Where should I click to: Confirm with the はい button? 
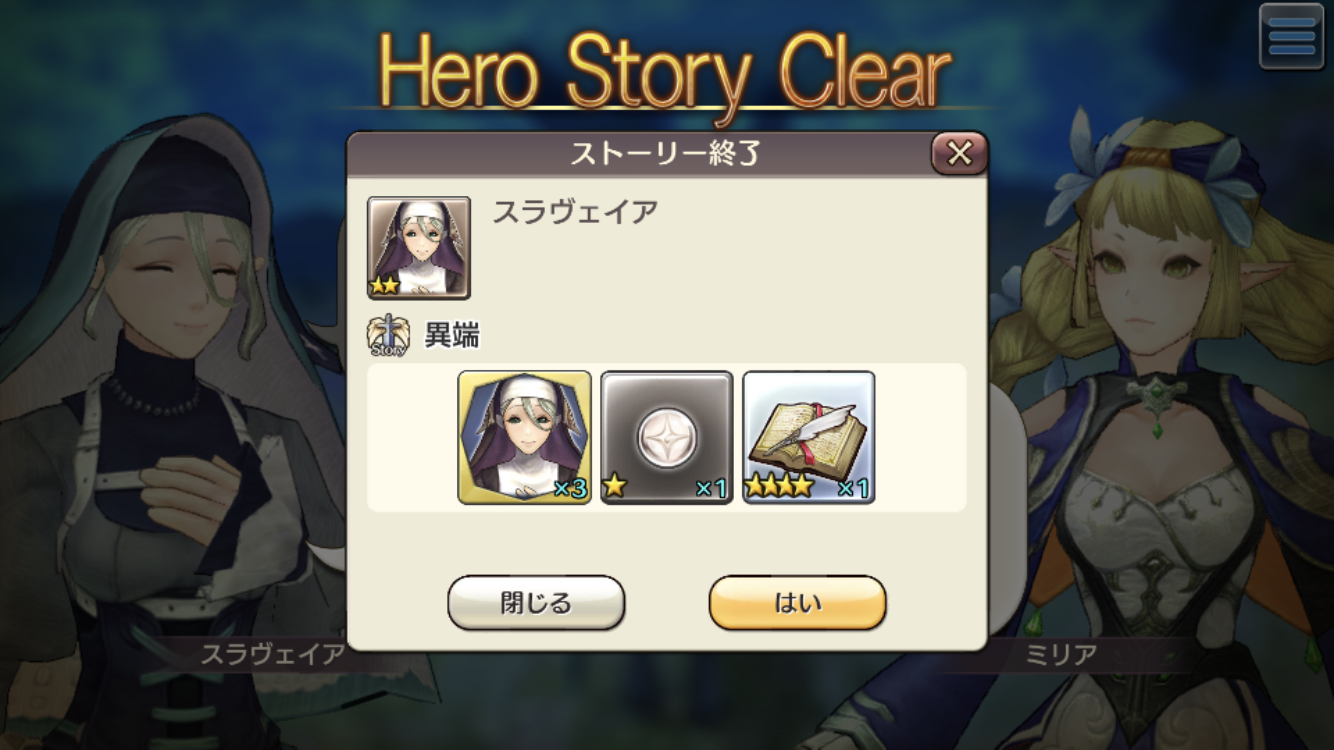(x=798, y=602)
